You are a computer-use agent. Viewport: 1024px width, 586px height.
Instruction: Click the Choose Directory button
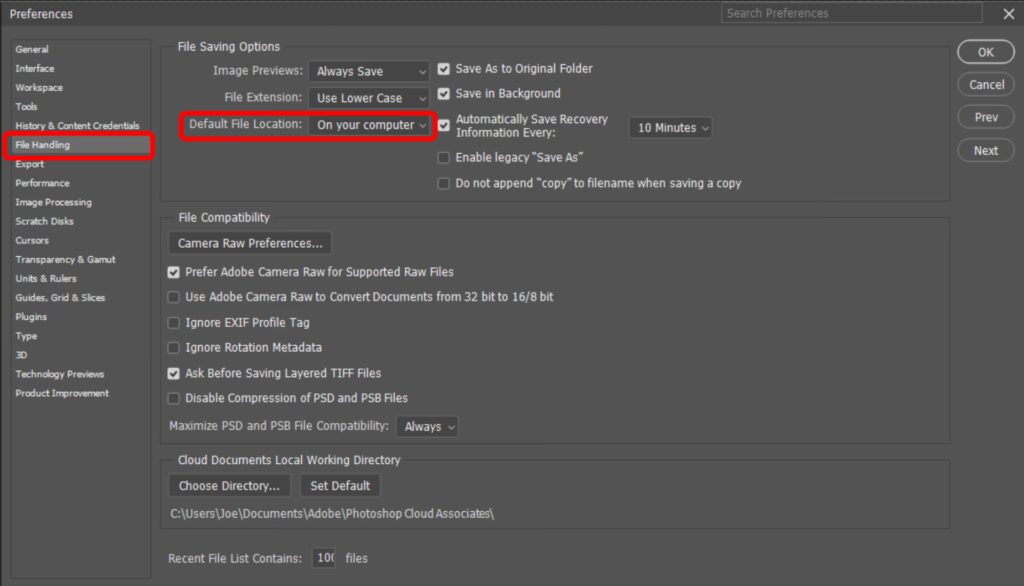pyautogui.click(x=229, y=486)
